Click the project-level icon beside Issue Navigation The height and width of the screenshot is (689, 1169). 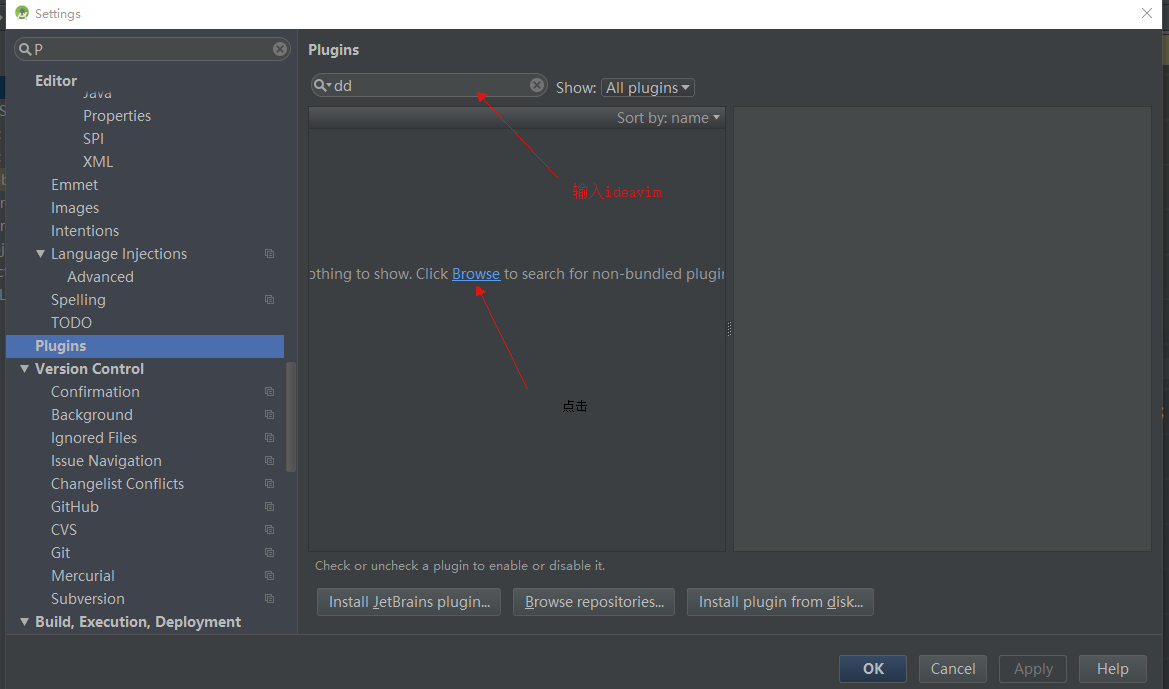269,461
